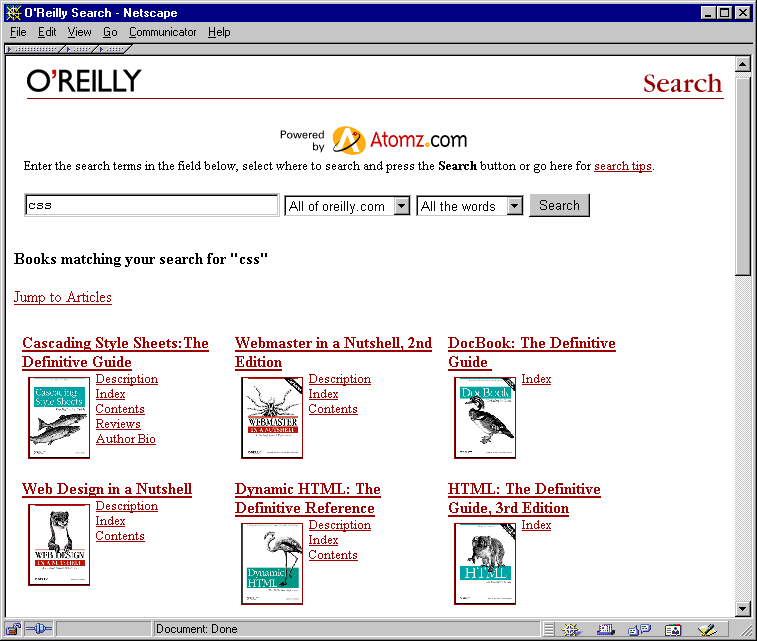
Task: Click the Cascading Style Sheets book cover
Action: [59, 418]
